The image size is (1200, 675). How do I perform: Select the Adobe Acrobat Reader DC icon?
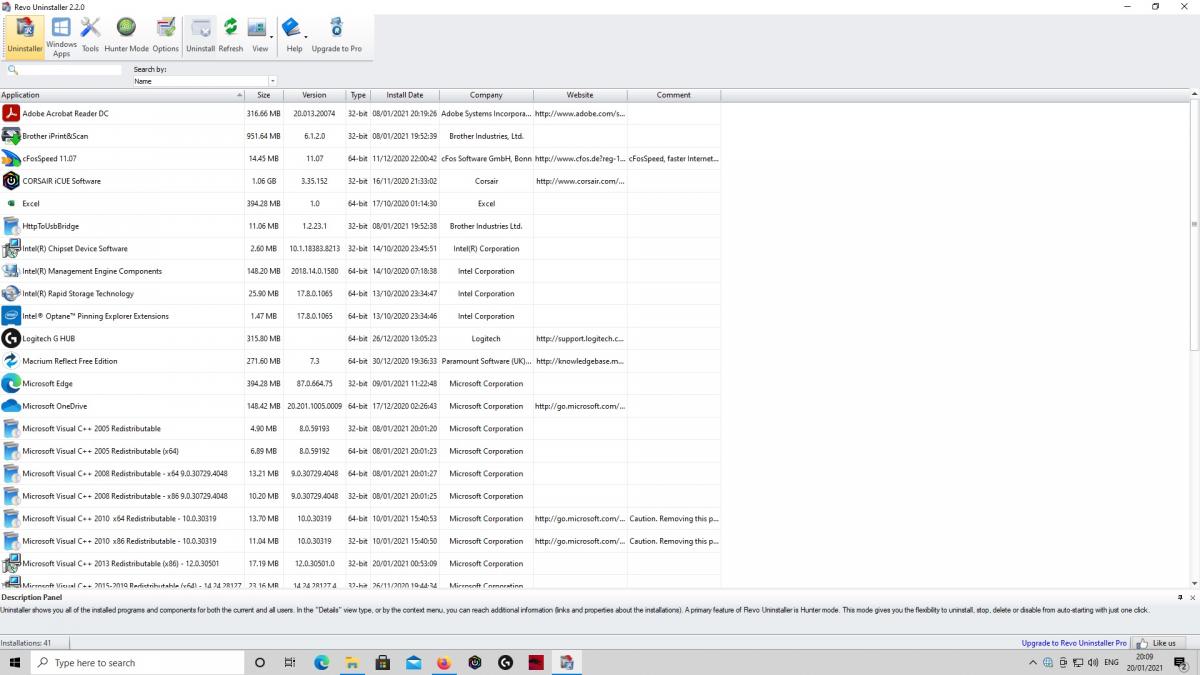[11, 113]
